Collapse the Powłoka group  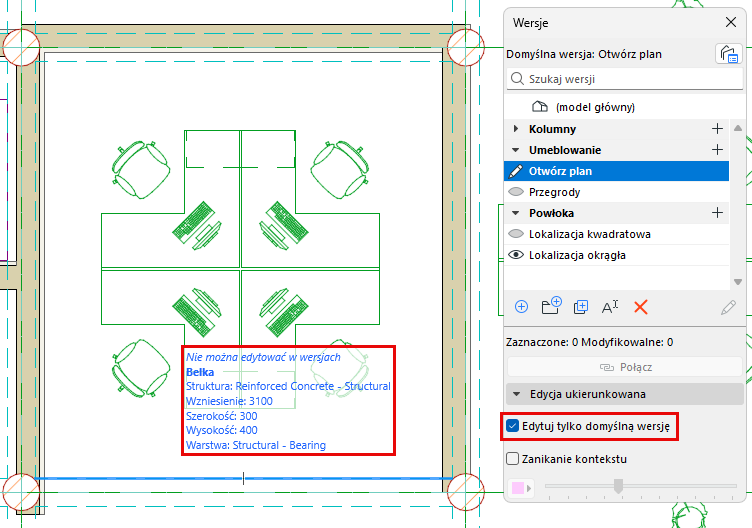point(516,213)
